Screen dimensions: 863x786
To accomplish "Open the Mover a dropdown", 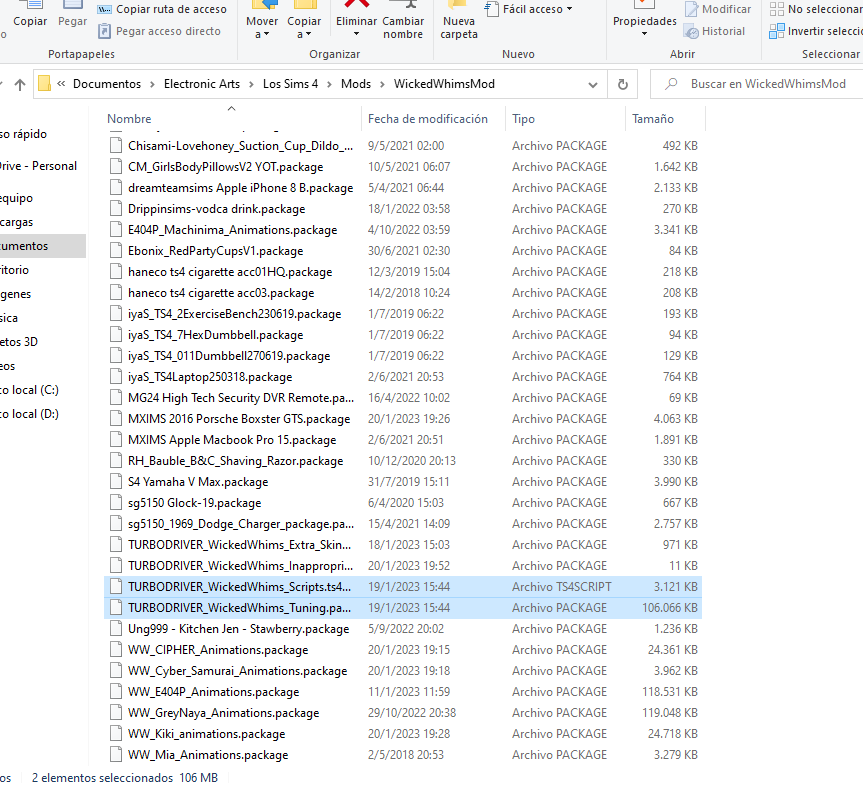I will 262,21.
